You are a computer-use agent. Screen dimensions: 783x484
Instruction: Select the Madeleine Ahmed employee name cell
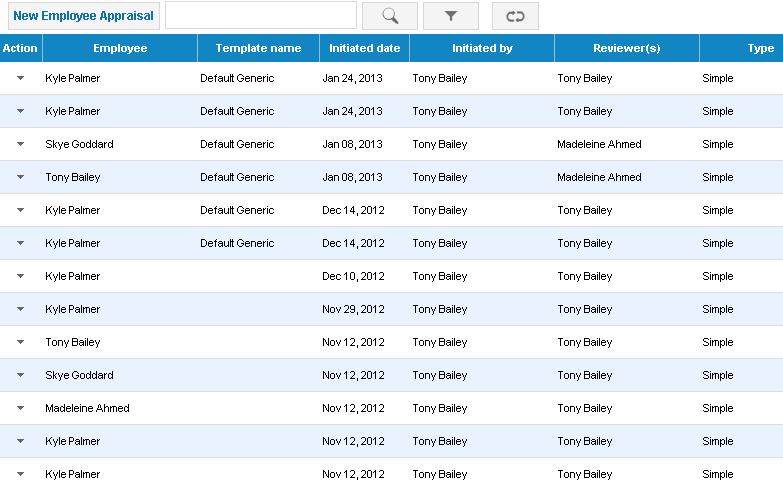(x=87, y=408)
